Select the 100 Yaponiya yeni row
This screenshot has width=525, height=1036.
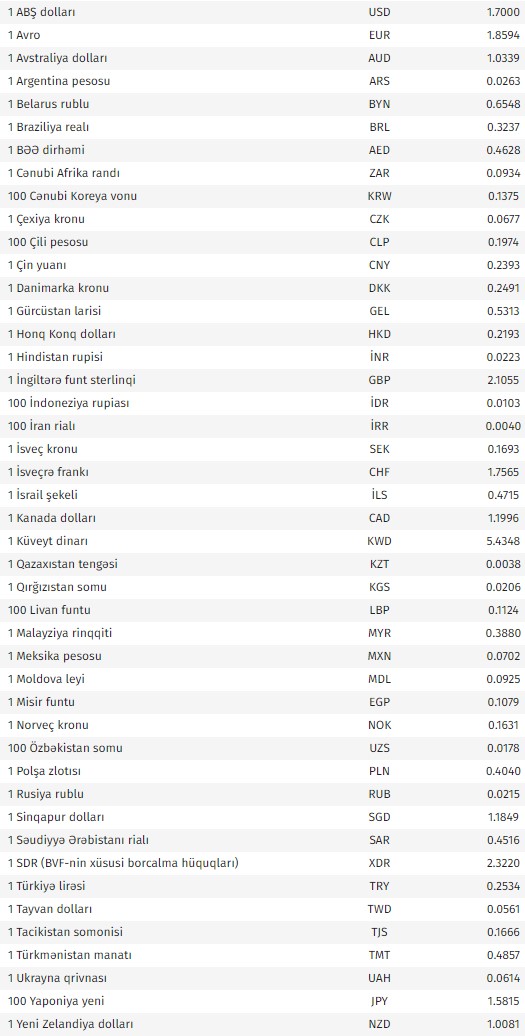(x=262, y=1001)
